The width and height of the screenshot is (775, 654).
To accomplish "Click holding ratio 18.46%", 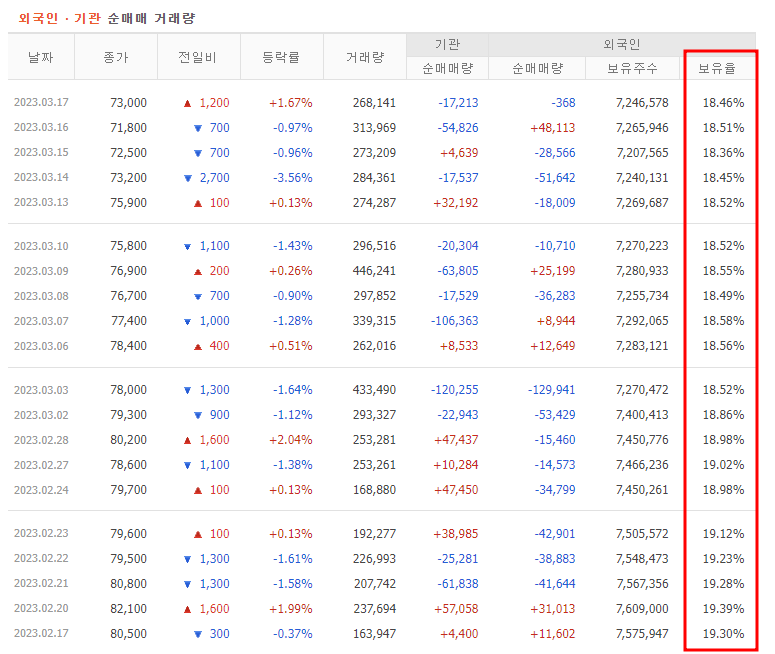I will (x=724, y=103).
